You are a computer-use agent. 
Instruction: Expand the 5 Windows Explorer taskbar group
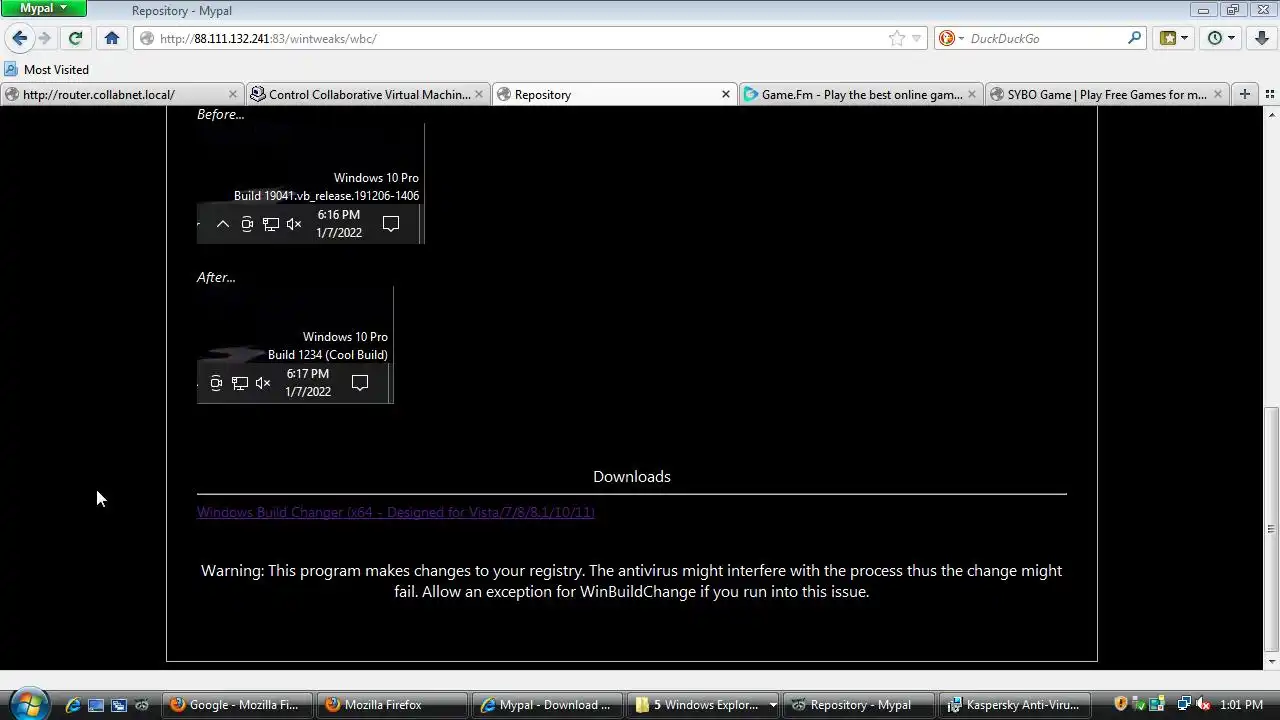[x=703, y=704]
